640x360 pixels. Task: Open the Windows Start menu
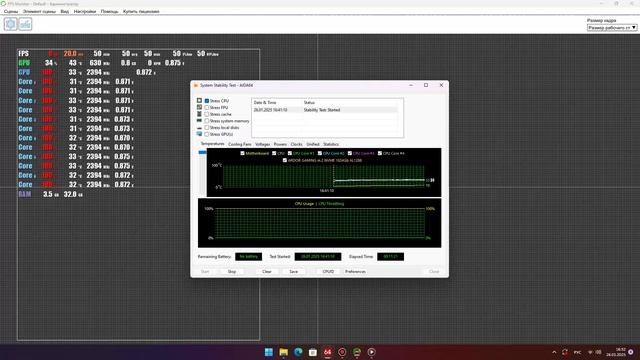(269, 352)
